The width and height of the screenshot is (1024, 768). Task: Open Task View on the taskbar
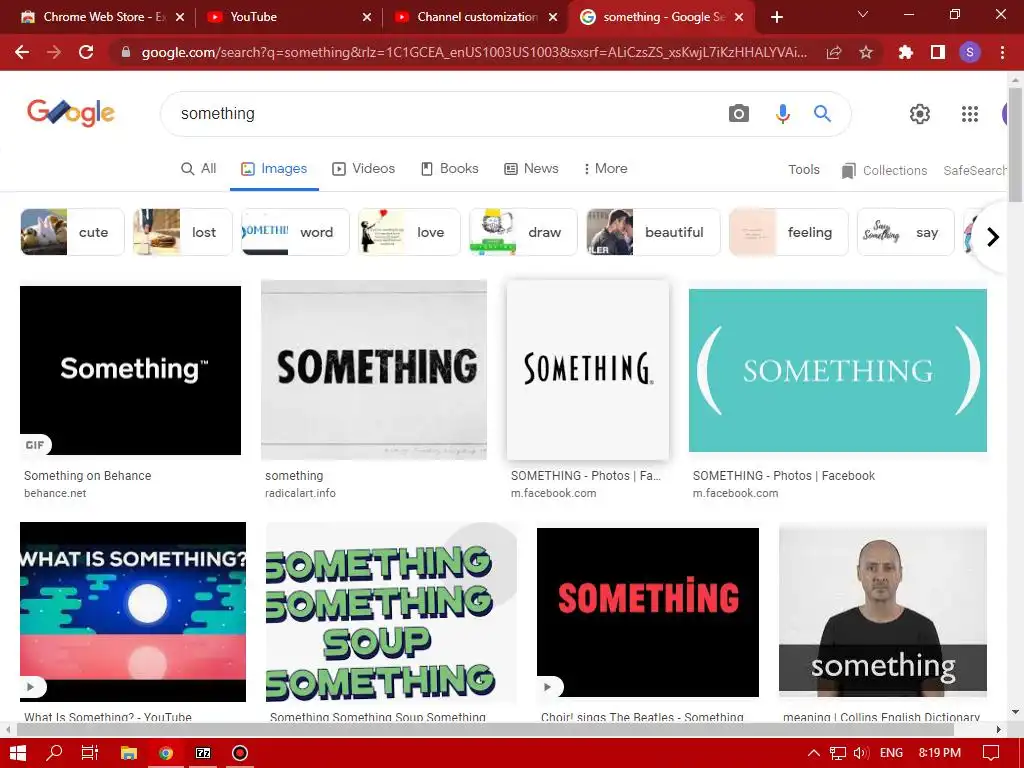click(x=89, y=753)
